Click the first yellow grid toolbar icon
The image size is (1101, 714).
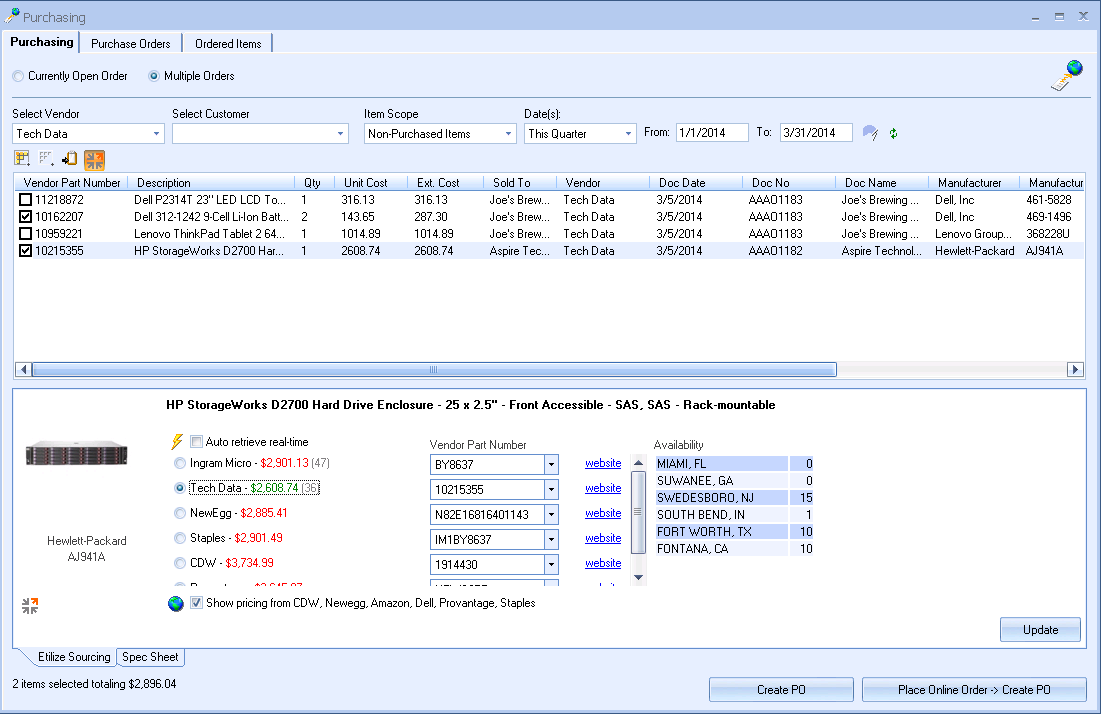(22, 158)
